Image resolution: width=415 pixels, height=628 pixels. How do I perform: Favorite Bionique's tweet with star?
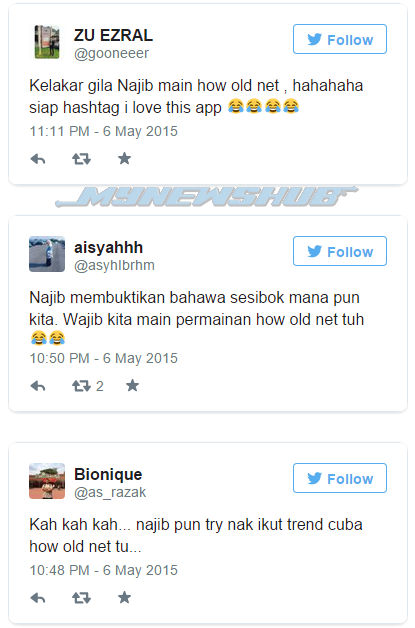[x=125, y=598]
